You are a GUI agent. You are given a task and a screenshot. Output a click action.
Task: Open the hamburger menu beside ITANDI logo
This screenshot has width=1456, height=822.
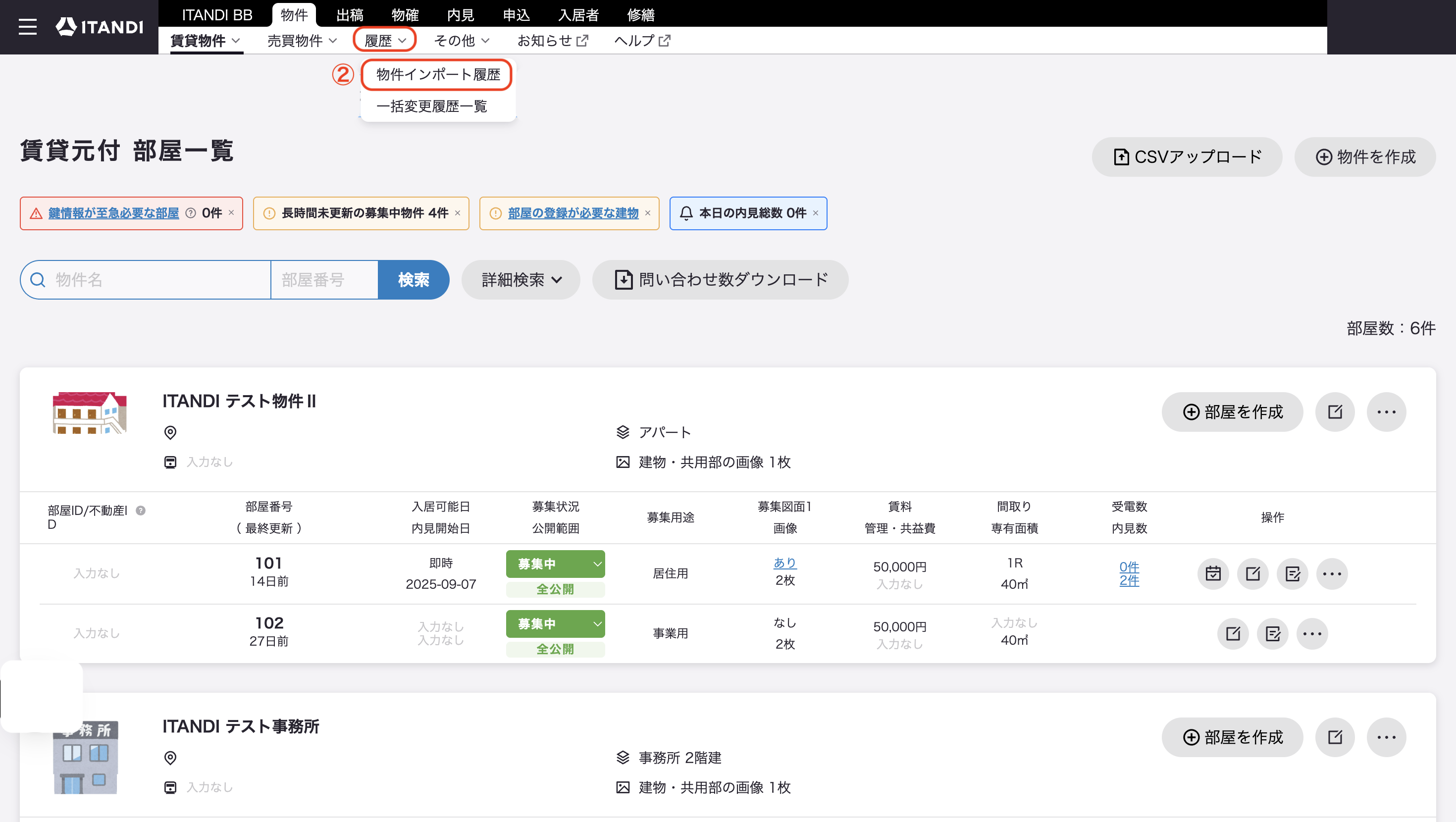[x=27, y=27]
